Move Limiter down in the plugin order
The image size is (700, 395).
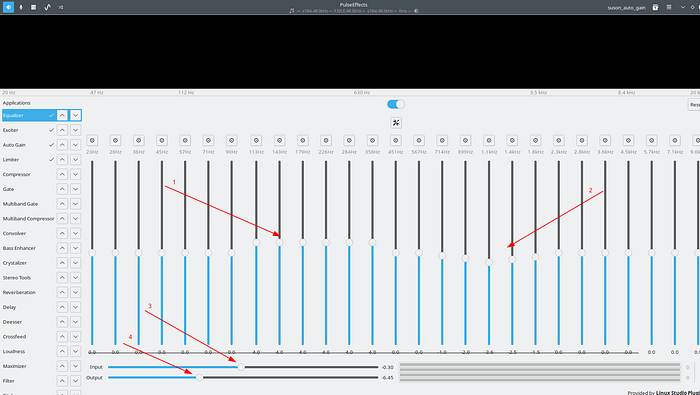[x=75, y=159]
